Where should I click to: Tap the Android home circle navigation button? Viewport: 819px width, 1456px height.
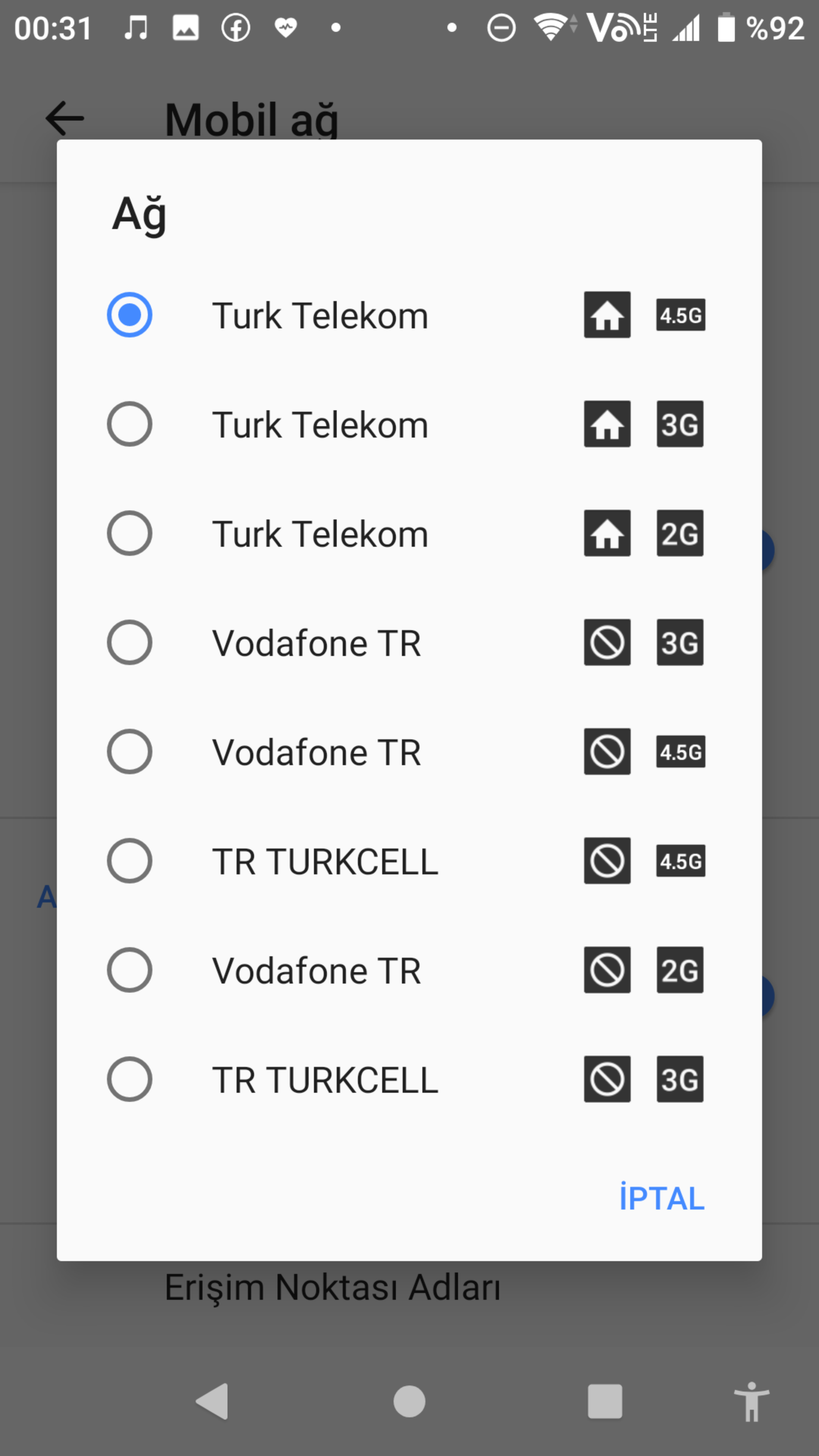tap(409, 1402)
